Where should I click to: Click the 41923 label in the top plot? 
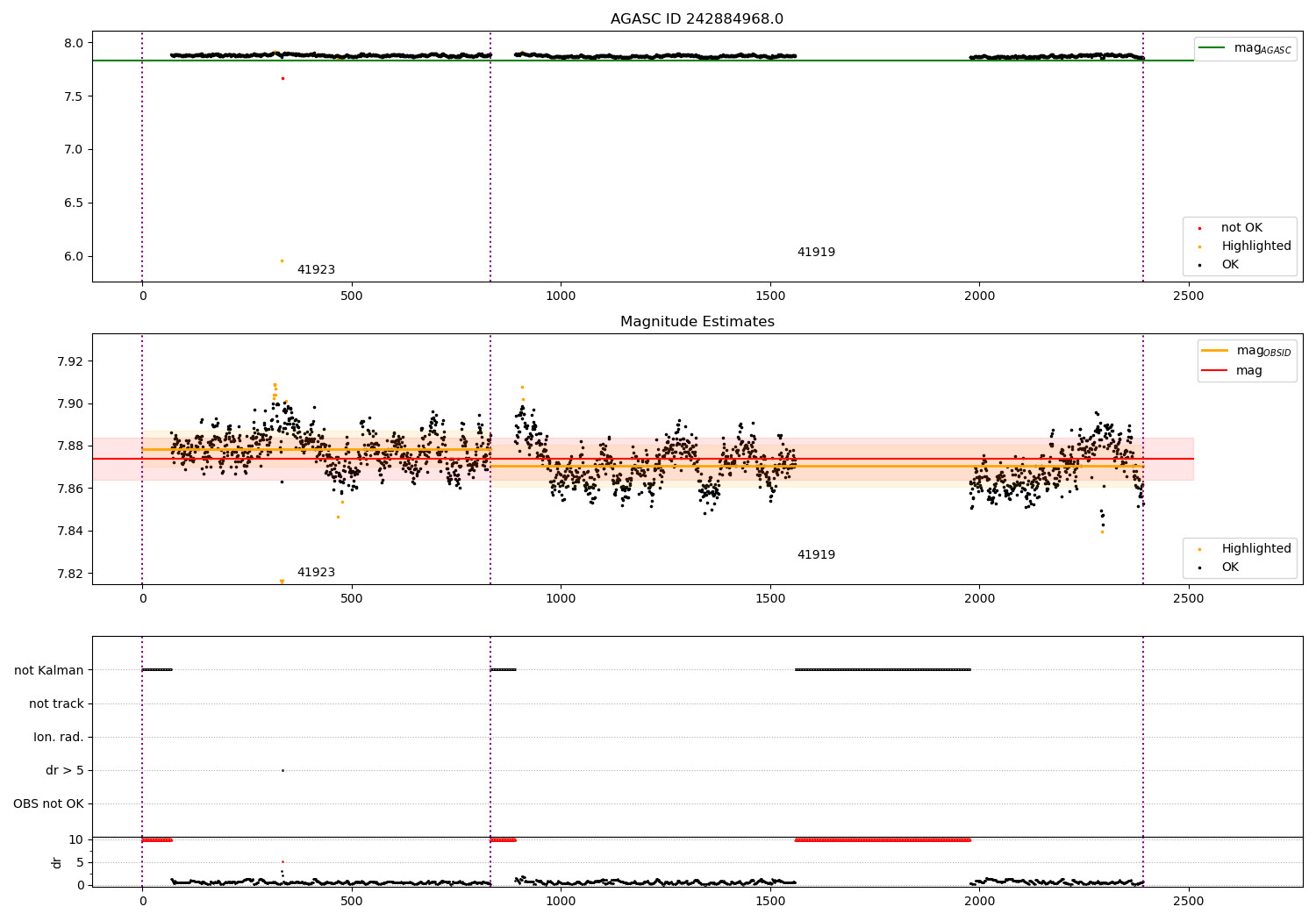316,270
